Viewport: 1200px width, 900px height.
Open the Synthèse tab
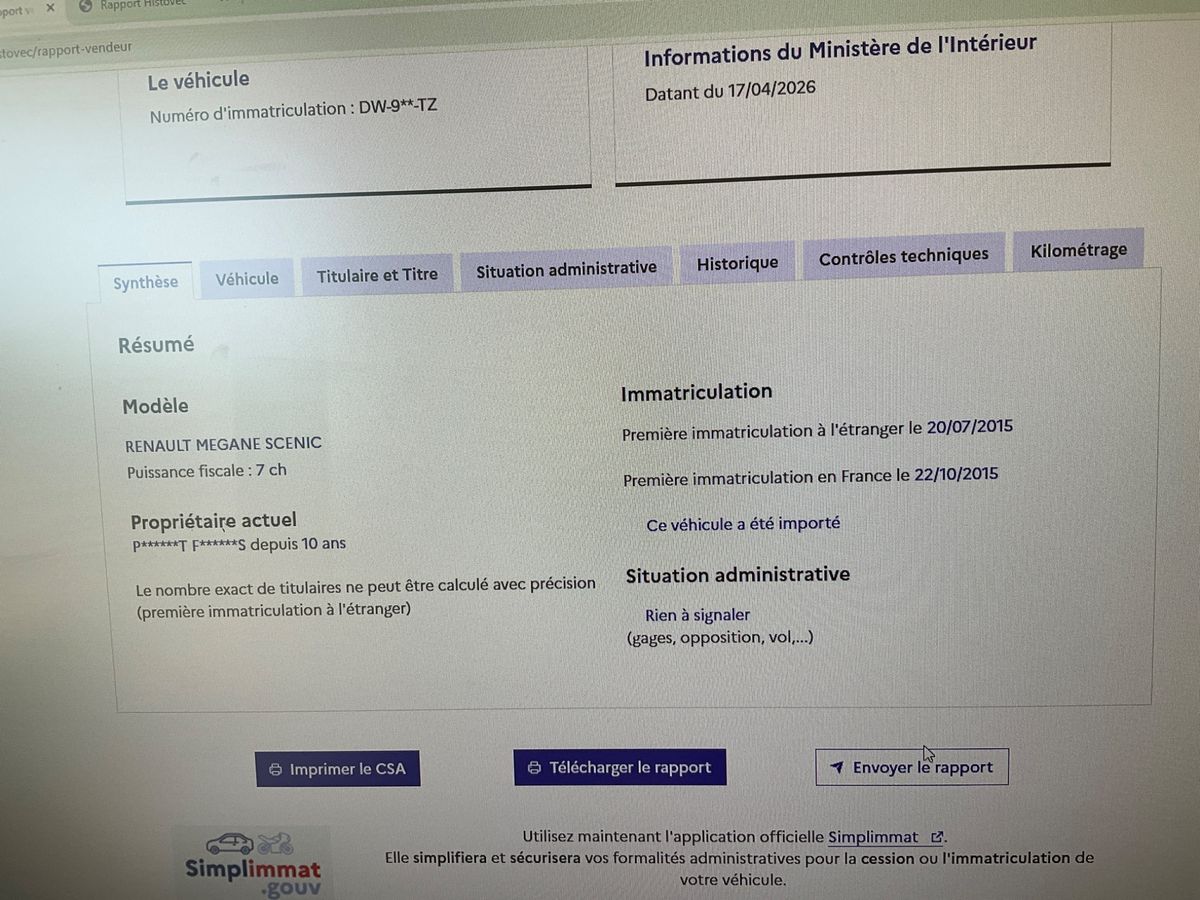pos(146,283)
